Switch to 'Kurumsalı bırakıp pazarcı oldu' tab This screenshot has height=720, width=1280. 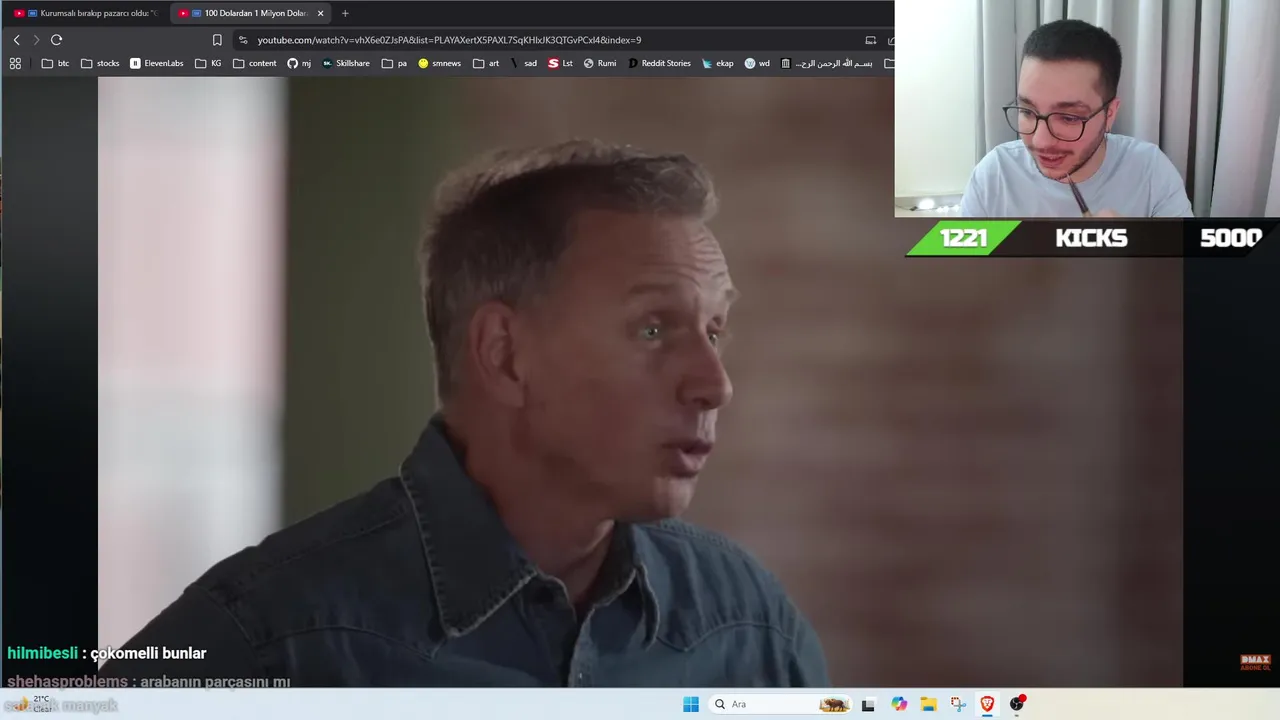click(86, 13)
